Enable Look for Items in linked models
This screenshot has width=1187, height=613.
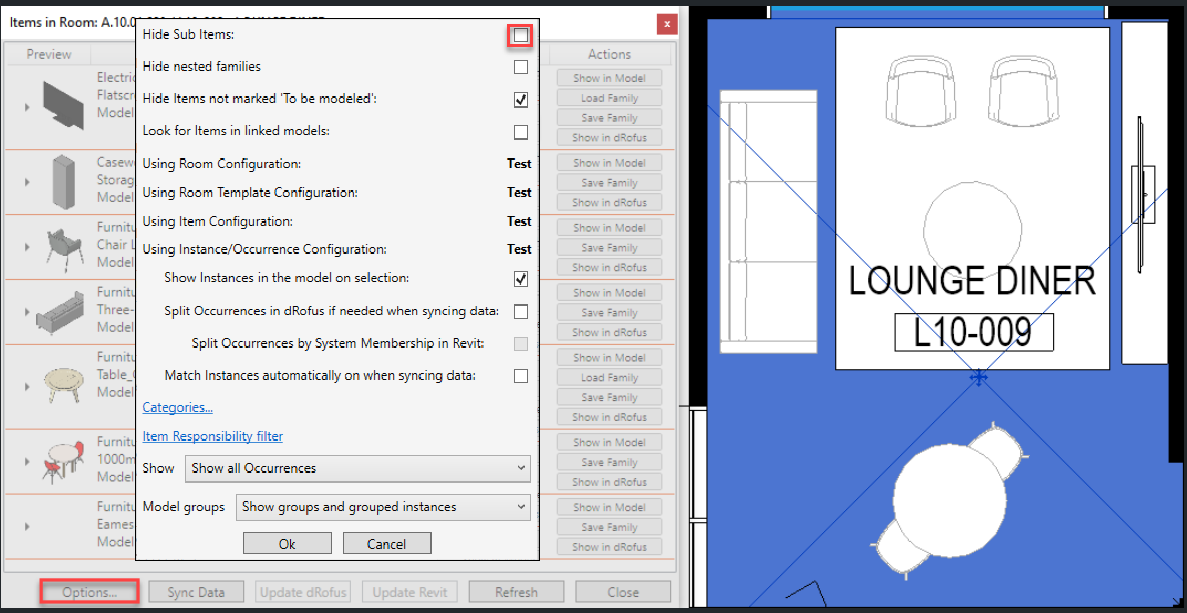(520, 132)
